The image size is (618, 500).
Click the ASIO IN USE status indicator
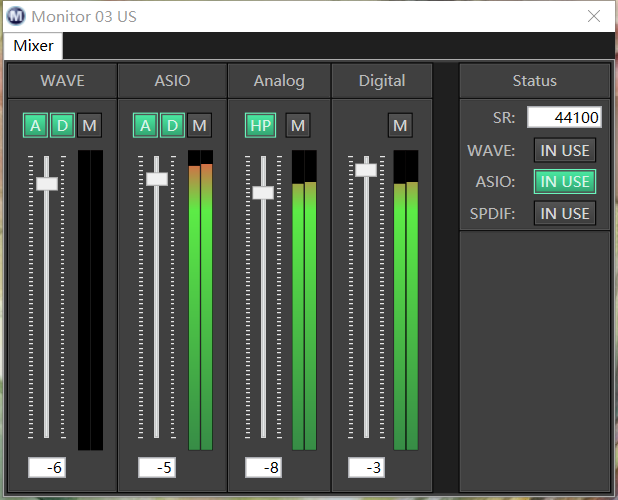click(x=564, y=181)
